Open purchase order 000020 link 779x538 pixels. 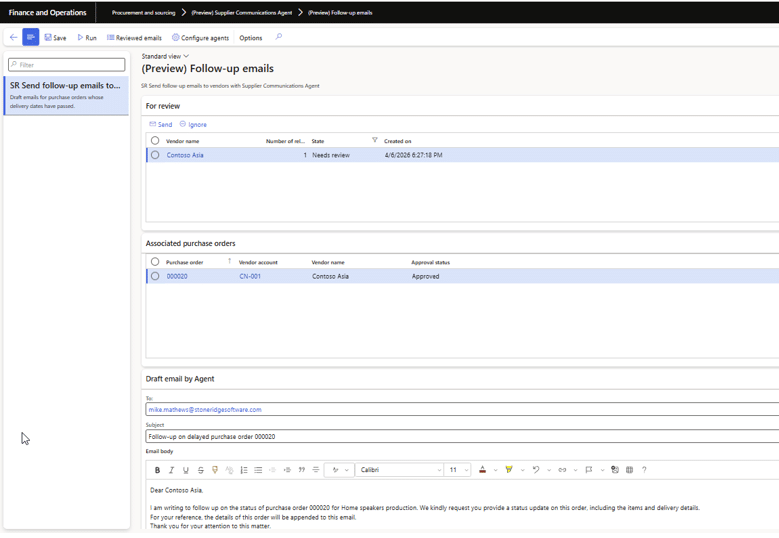[x=177, y=277]
